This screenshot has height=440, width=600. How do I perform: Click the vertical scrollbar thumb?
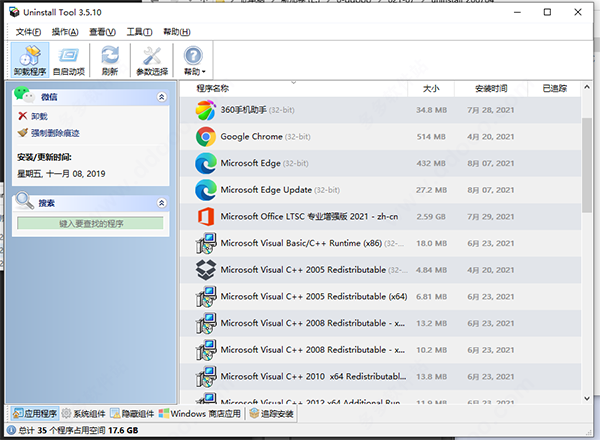coord(587,165)
